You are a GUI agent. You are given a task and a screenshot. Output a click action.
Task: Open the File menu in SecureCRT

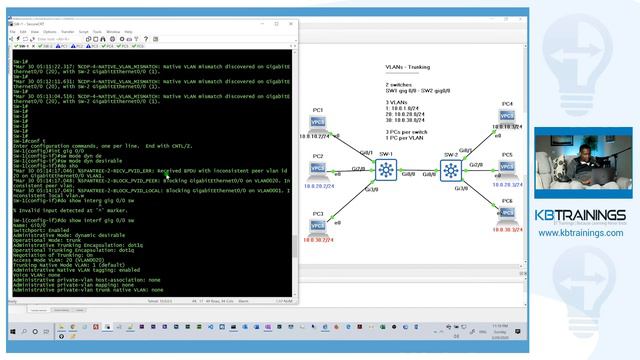[x=13, y=32]
